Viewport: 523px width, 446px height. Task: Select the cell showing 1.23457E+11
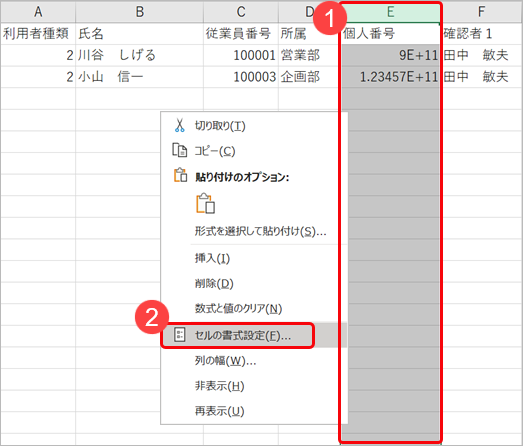pyautogui.click(x=391, y=77)
